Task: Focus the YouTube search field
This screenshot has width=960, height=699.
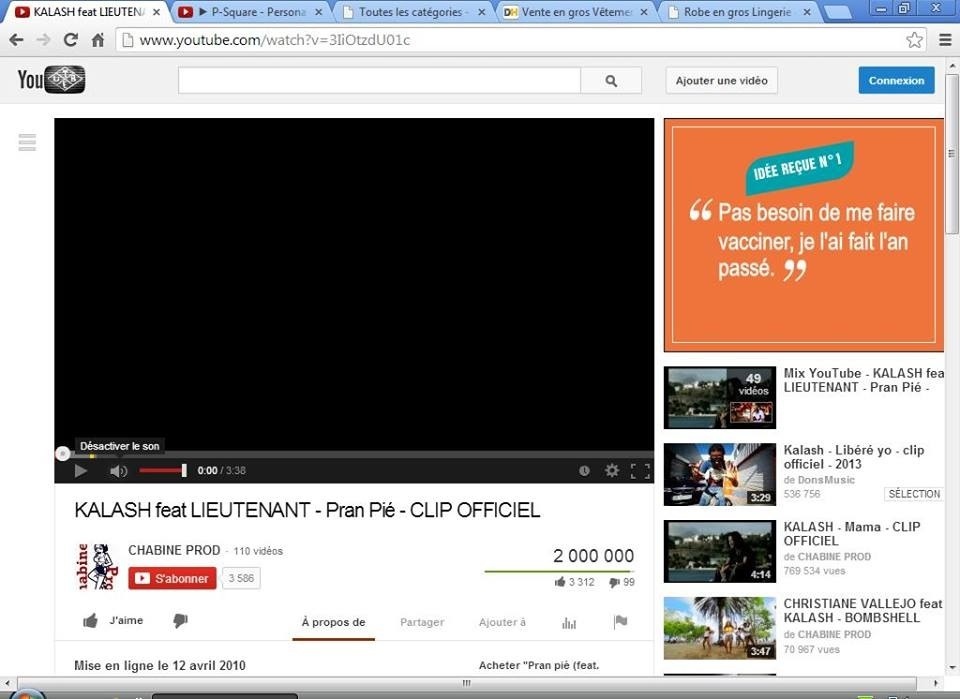Action: pos(379,81)
